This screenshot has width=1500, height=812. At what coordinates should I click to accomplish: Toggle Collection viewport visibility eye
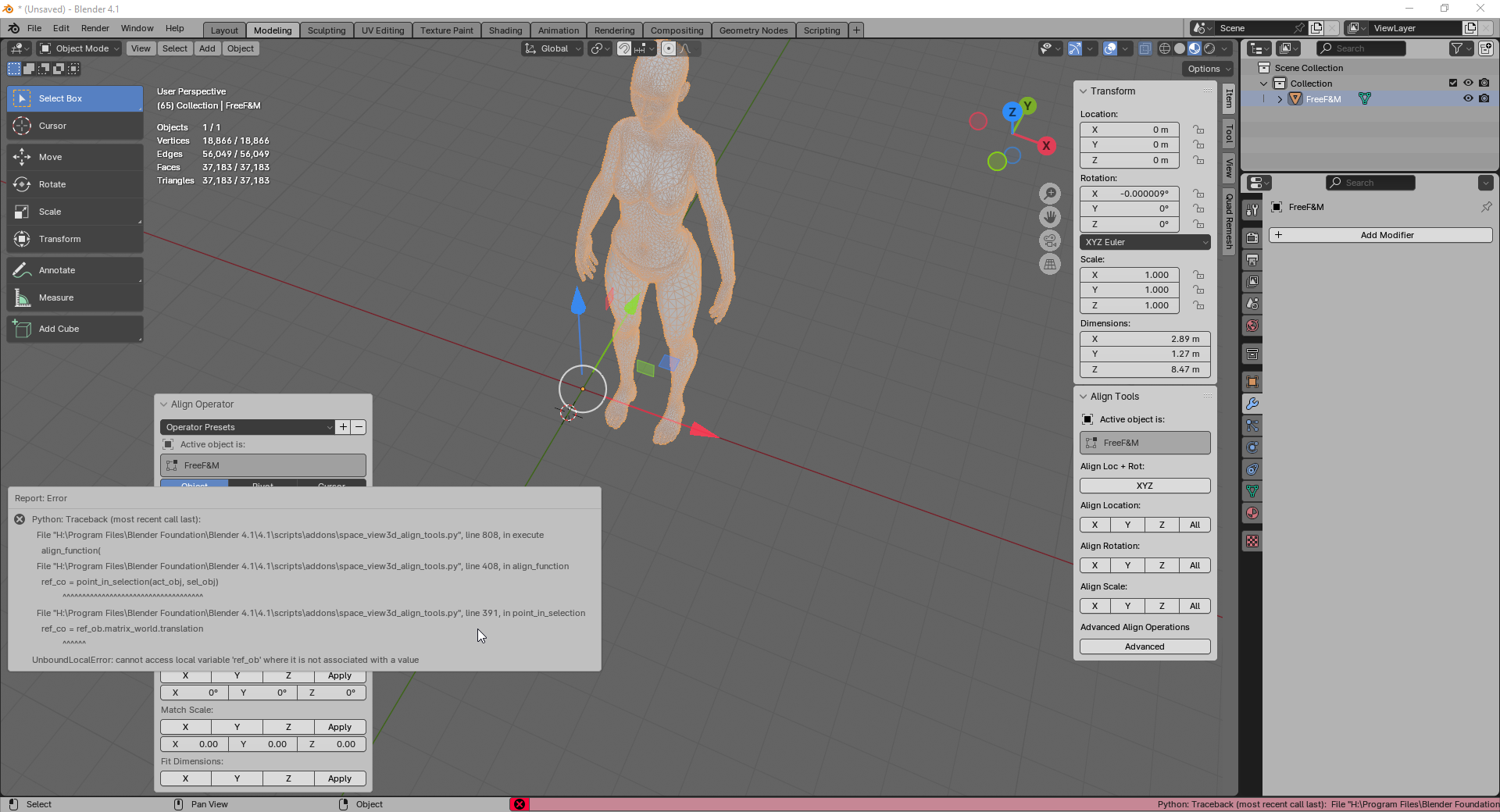tap(1468, 83)
